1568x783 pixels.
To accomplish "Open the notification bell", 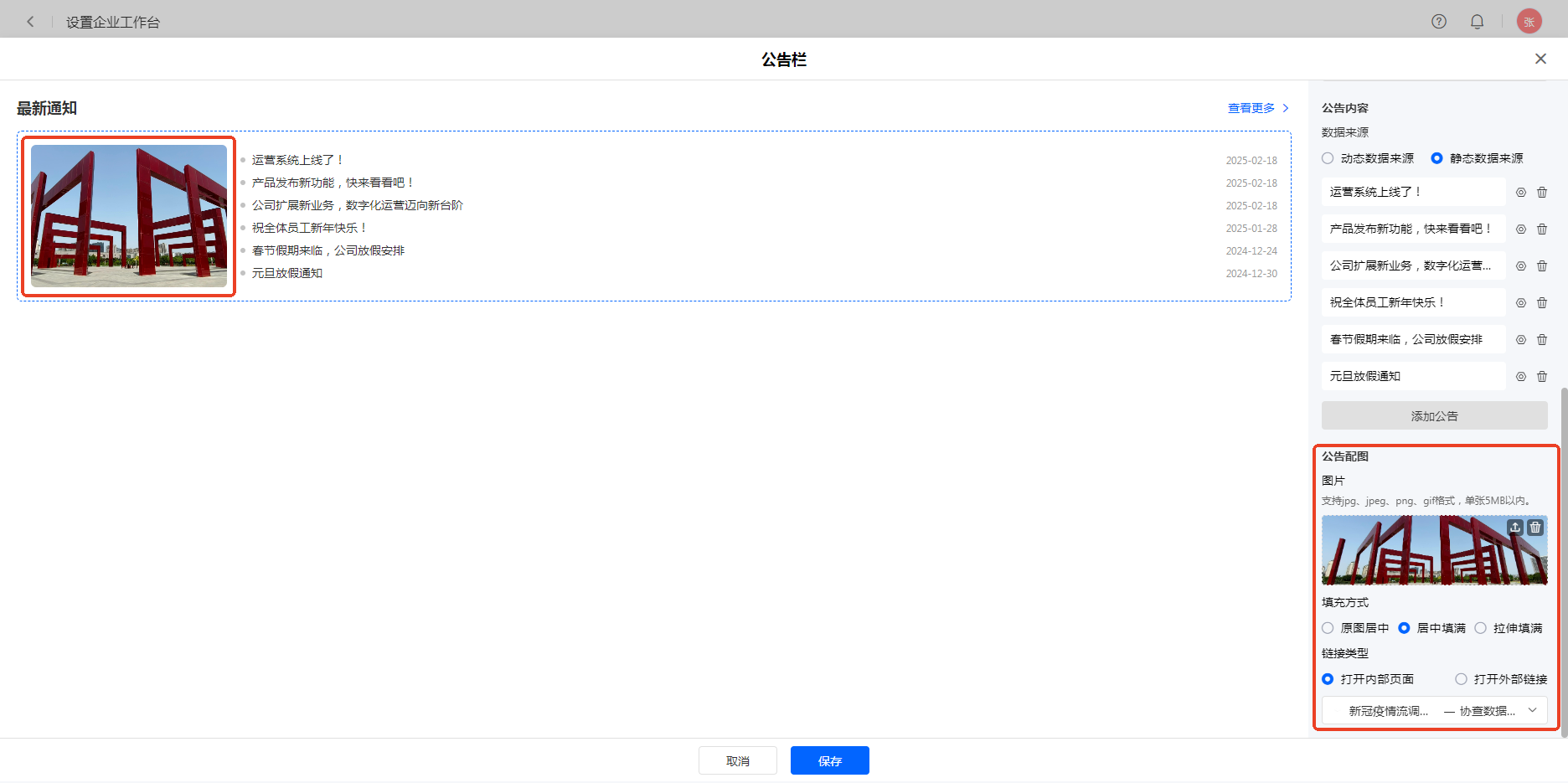I will tap(1478, 22).
